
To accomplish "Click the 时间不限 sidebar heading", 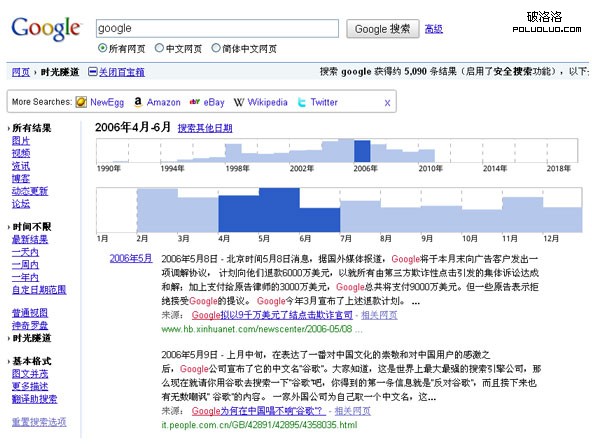I will pyautogui.click(x=32, y=227).
